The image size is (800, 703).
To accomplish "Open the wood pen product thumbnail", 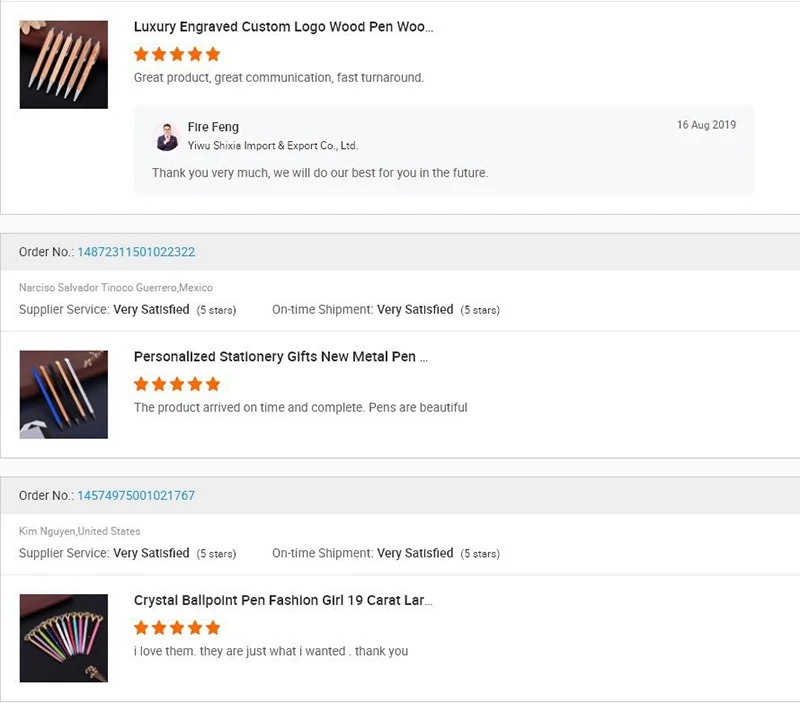I will 64,65.
